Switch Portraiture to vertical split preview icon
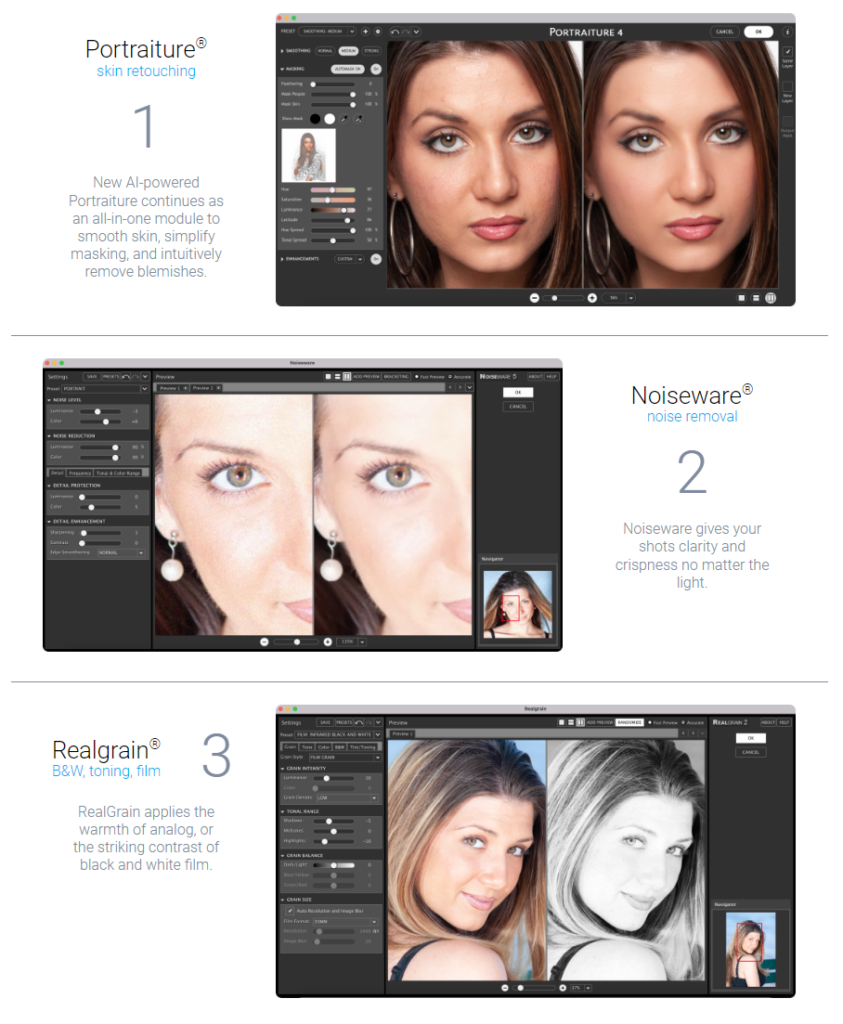This screenshot has width=843, height=1024. coord(771,298)
